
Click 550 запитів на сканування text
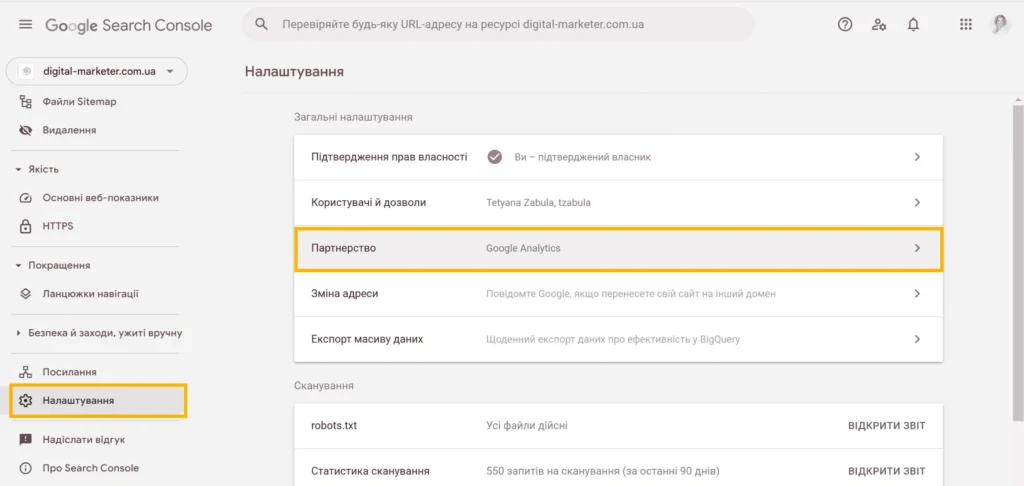(x=603, y=471)
